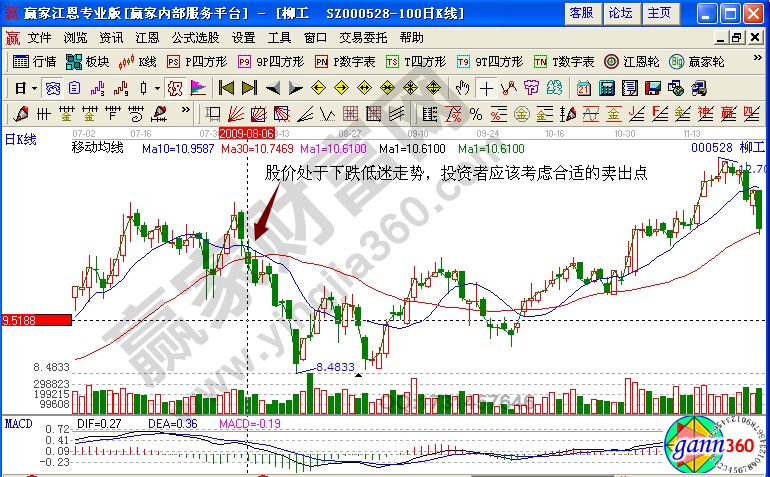Select the hand pan tool

point(462,88)
